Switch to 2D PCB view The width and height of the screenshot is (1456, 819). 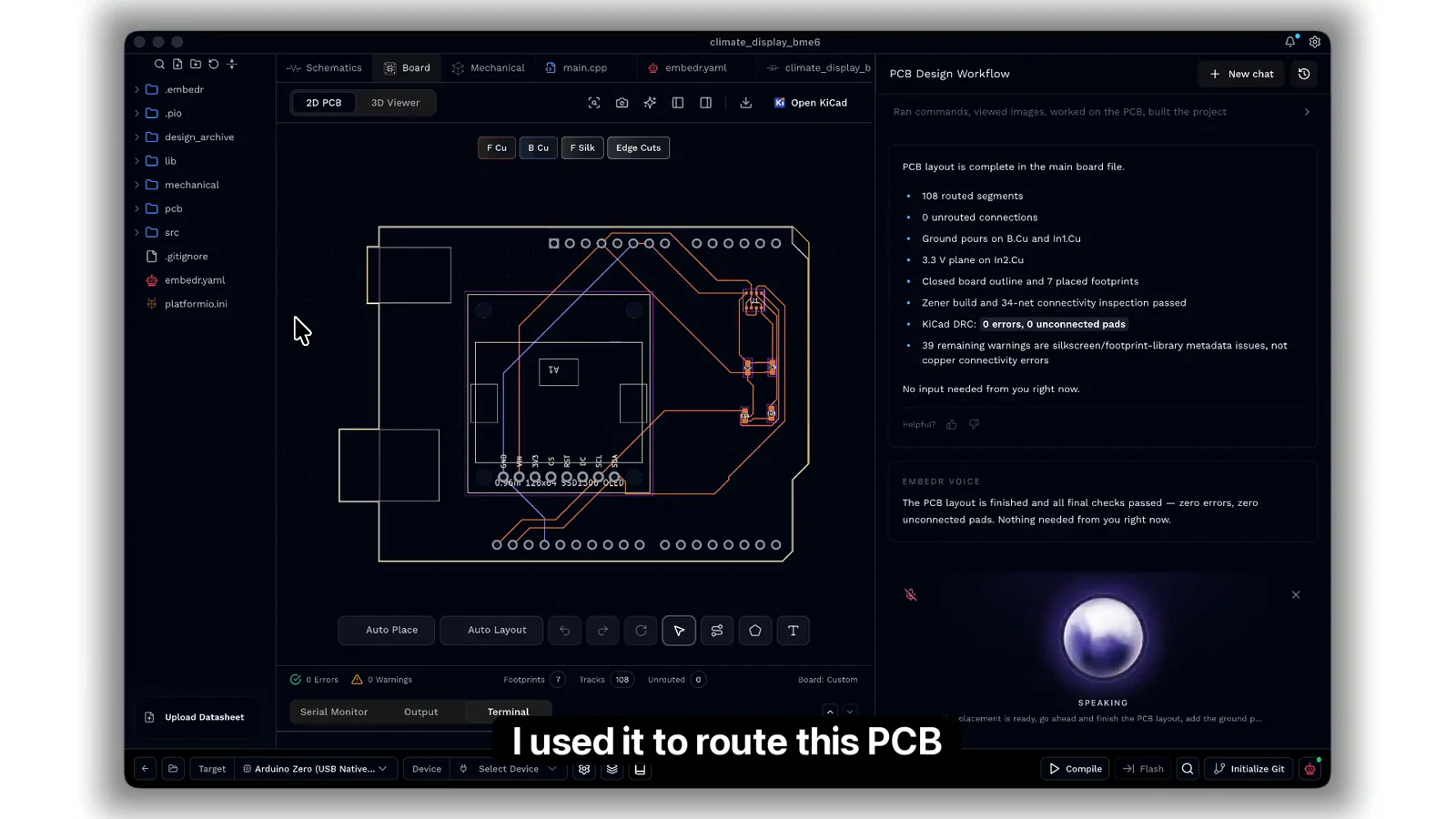pos(324,103)
